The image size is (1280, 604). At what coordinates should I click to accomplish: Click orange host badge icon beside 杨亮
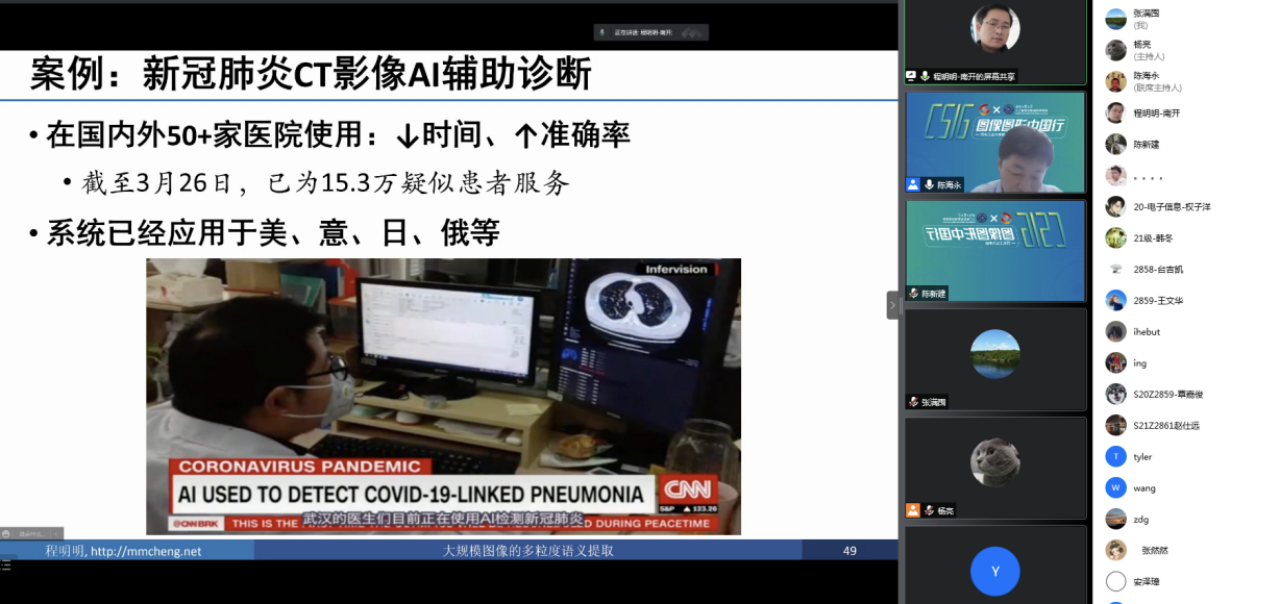click(x=913, y=510)
